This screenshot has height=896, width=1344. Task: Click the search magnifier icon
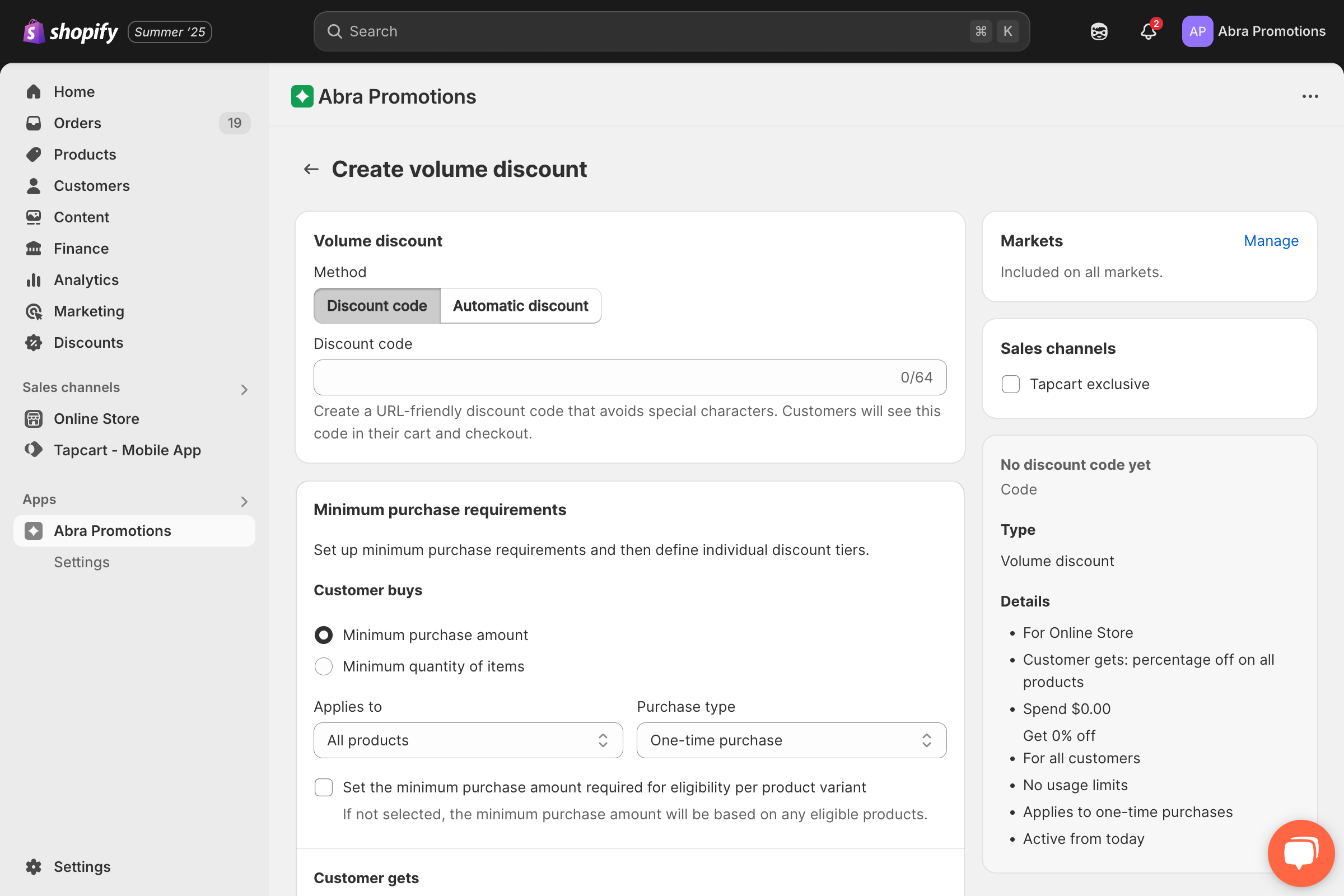(x=334, y=31)
